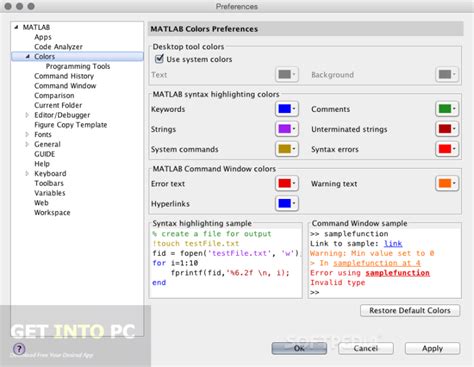474x367 pixels.
Task: Click Restore Default Colors button
Action: tap(410, 310)
